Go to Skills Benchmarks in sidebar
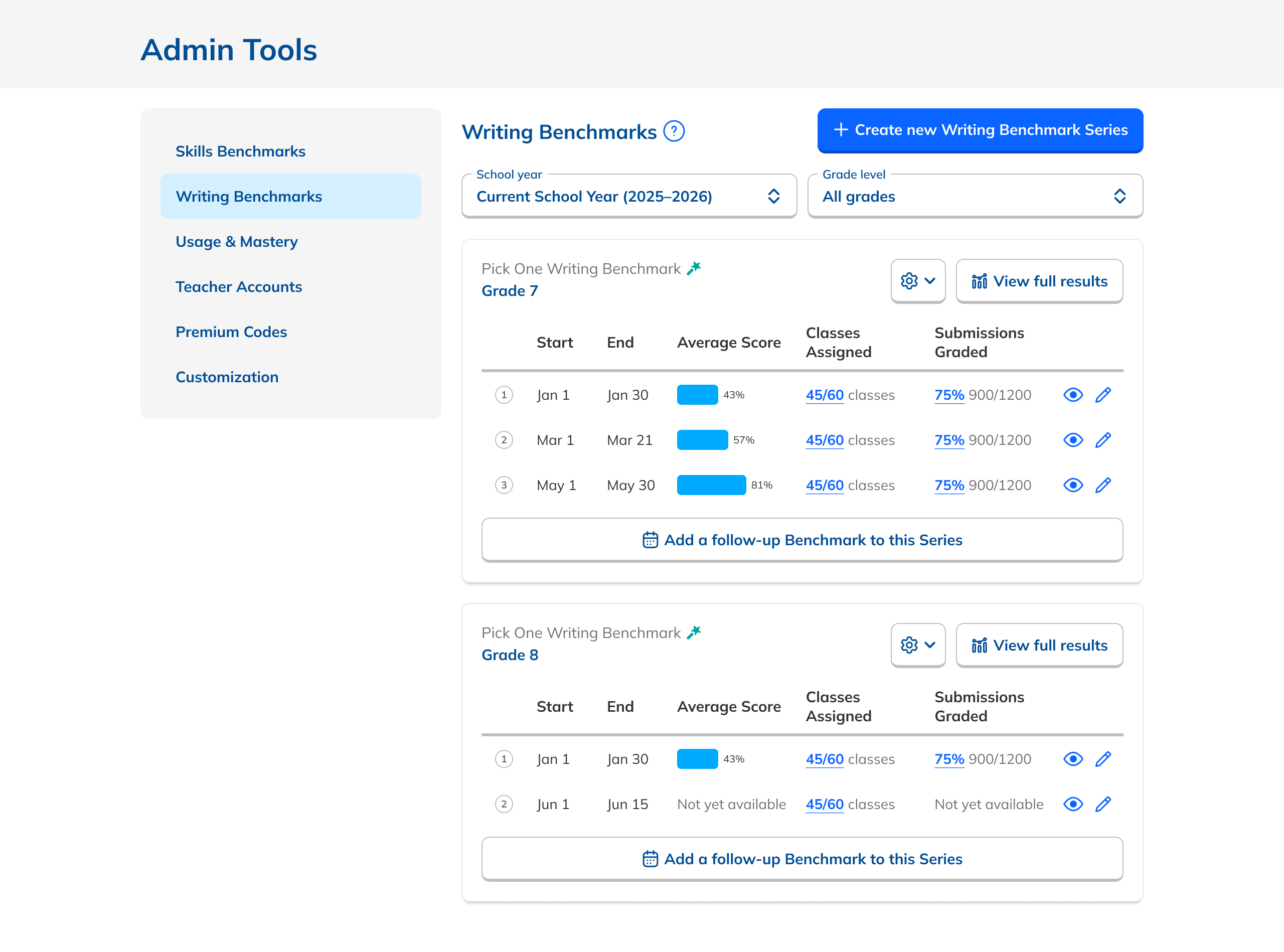The image size is (1284, 952). (x=240, y=151)
